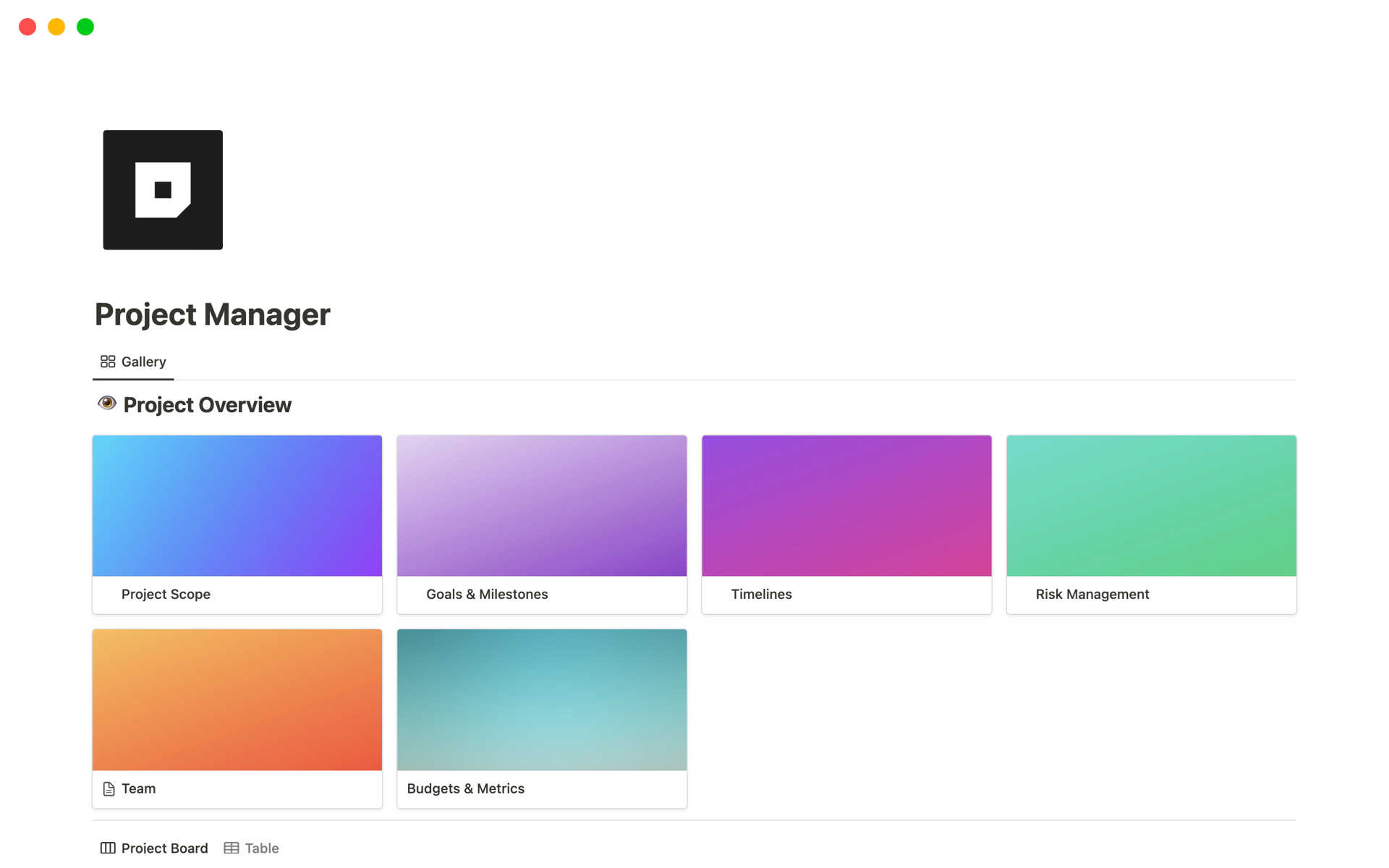Click the magenta Timelines cover image
Viewport: 1389px width, 868px height.
[x=846, y=506]
